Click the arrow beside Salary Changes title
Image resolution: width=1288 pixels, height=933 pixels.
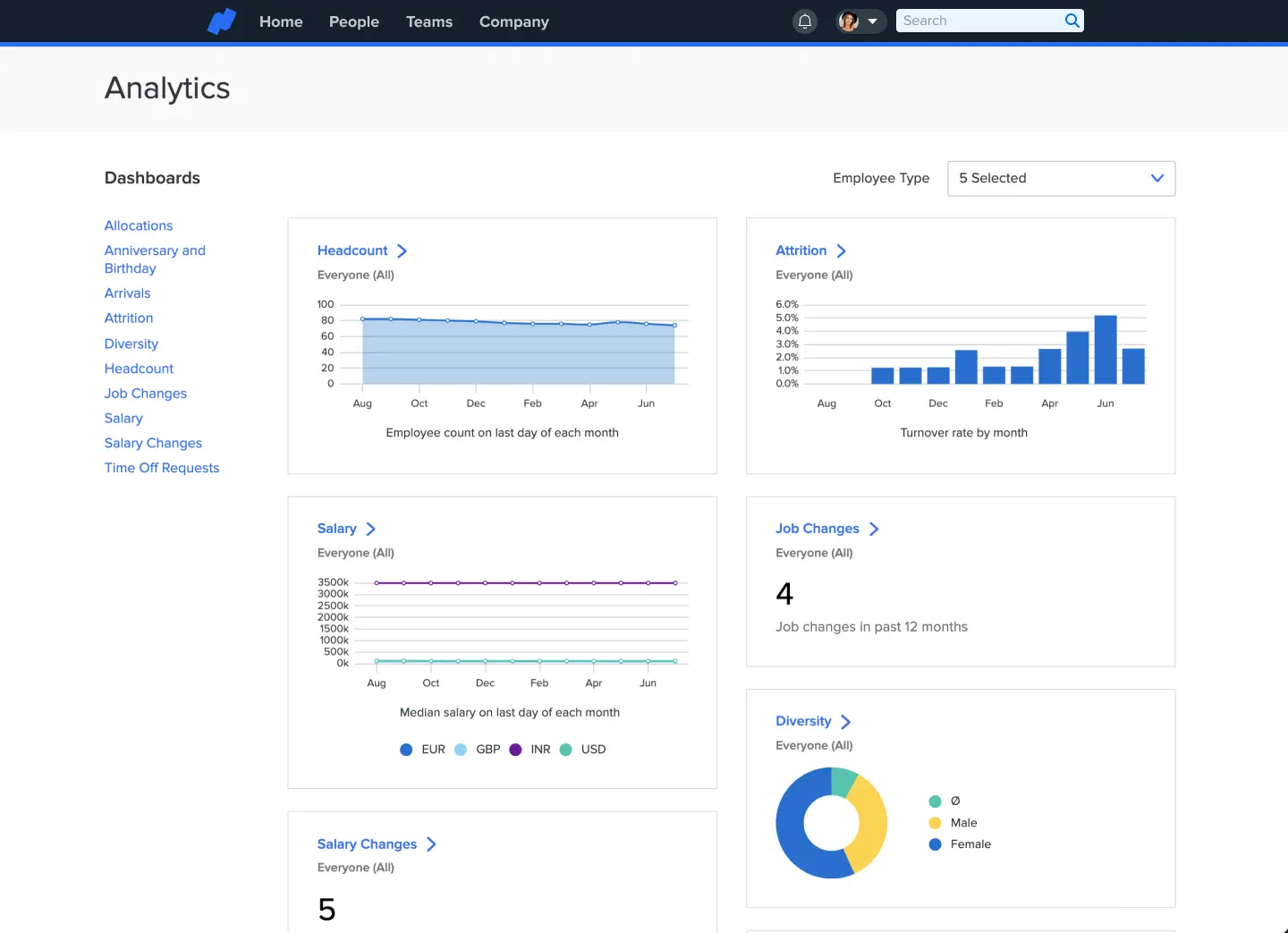(x=431, y=844)
